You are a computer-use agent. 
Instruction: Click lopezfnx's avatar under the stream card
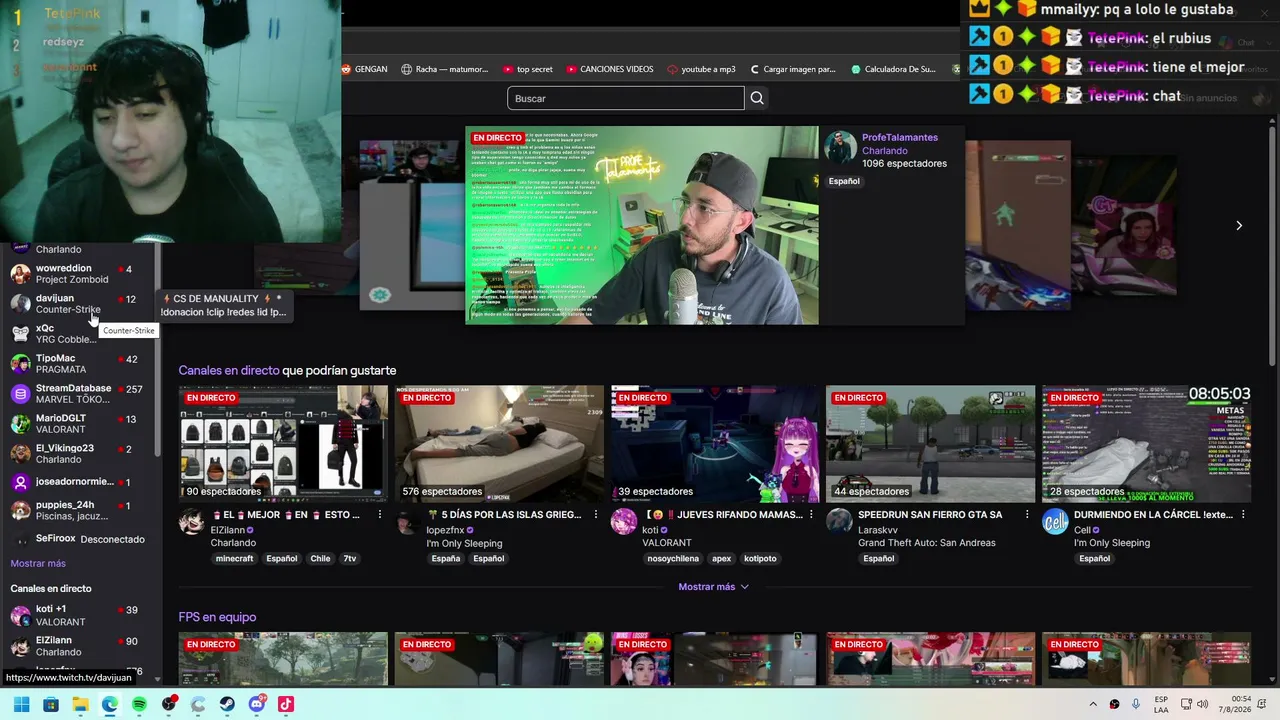tap(408, 522)
